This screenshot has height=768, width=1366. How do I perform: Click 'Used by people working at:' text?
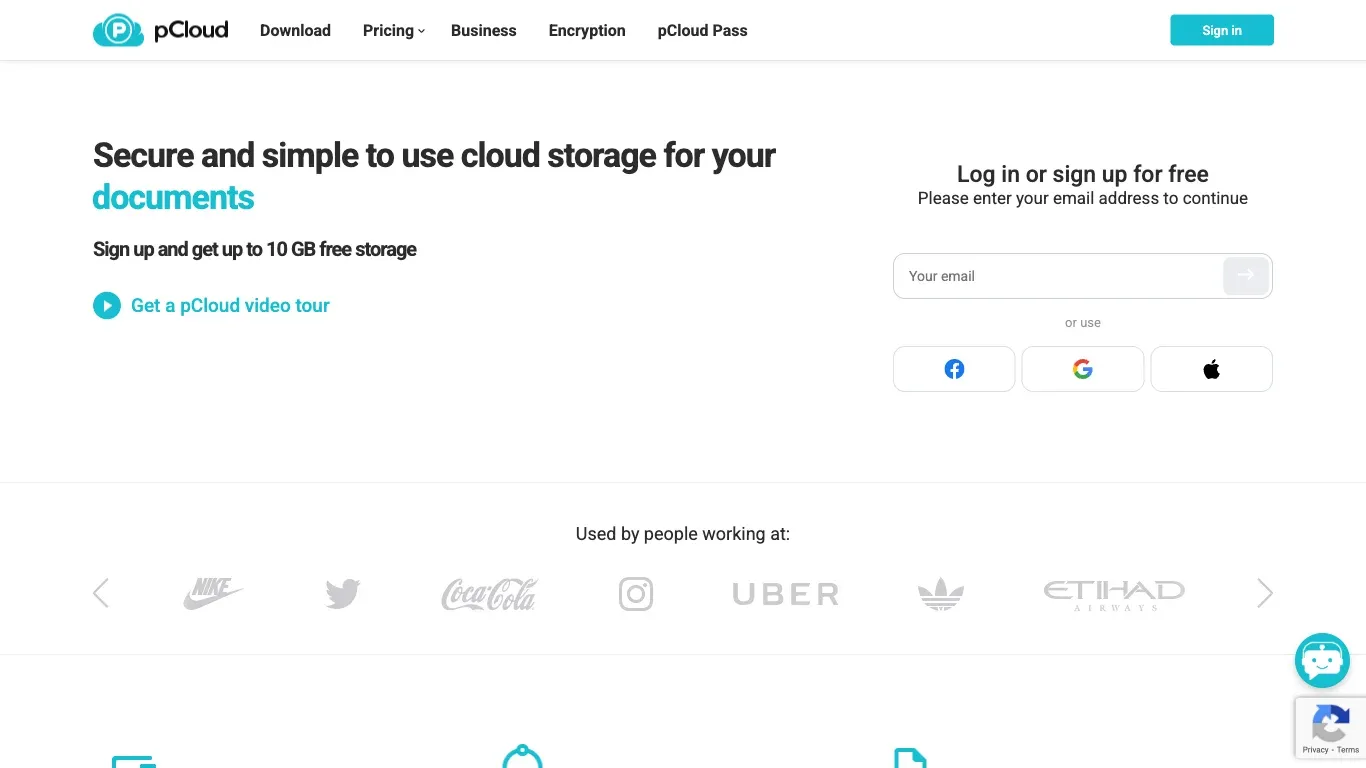[683, 534]
